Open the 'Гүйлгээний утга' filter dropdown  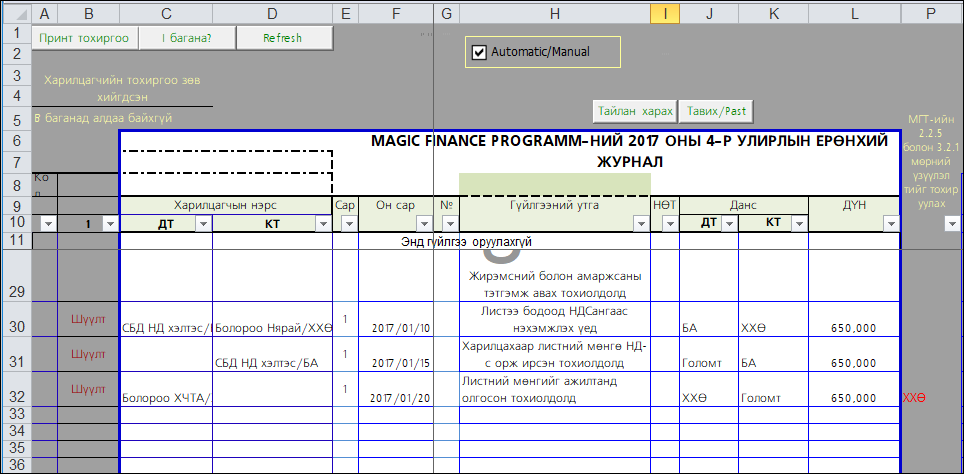pyautogui.click(x=640, y=224)
